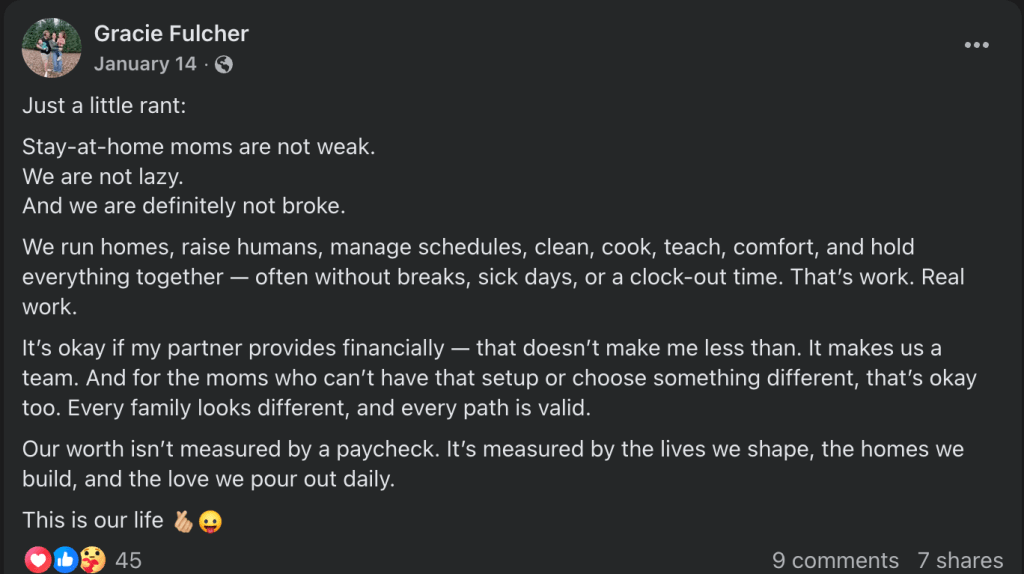
Task: Click the blue thumbs-up like reaction icon
Action: (65, 560)
